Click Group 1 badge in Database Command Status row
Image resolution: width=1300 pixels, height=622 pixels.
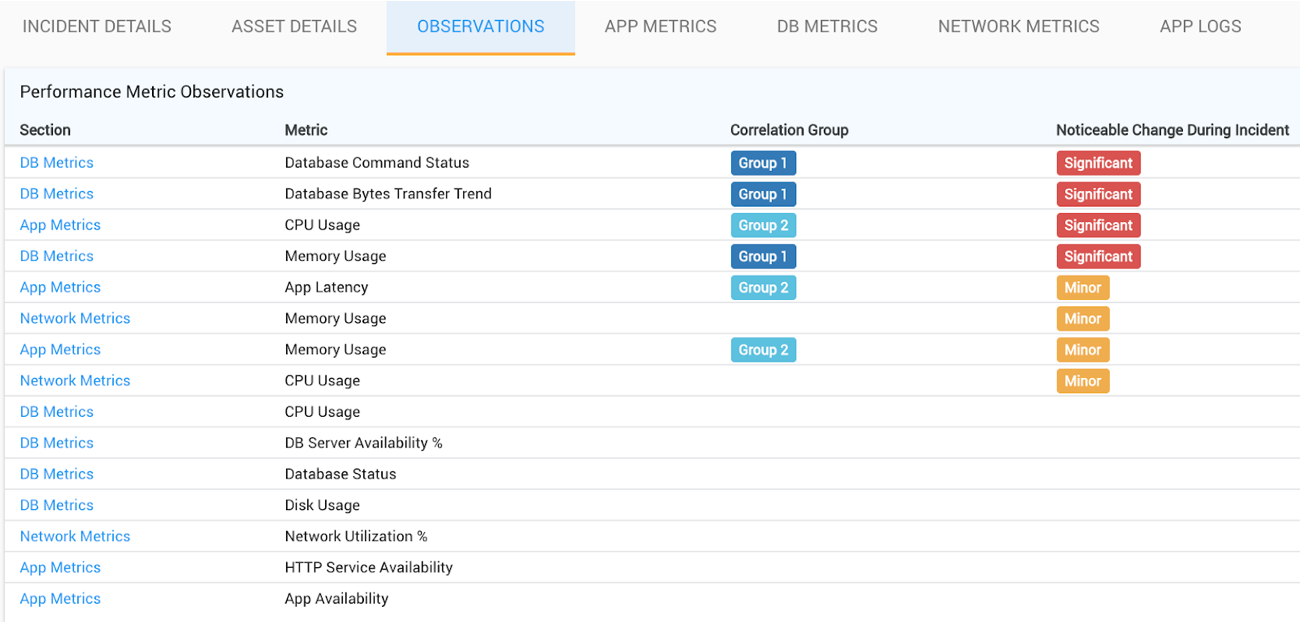click(763, 163)
